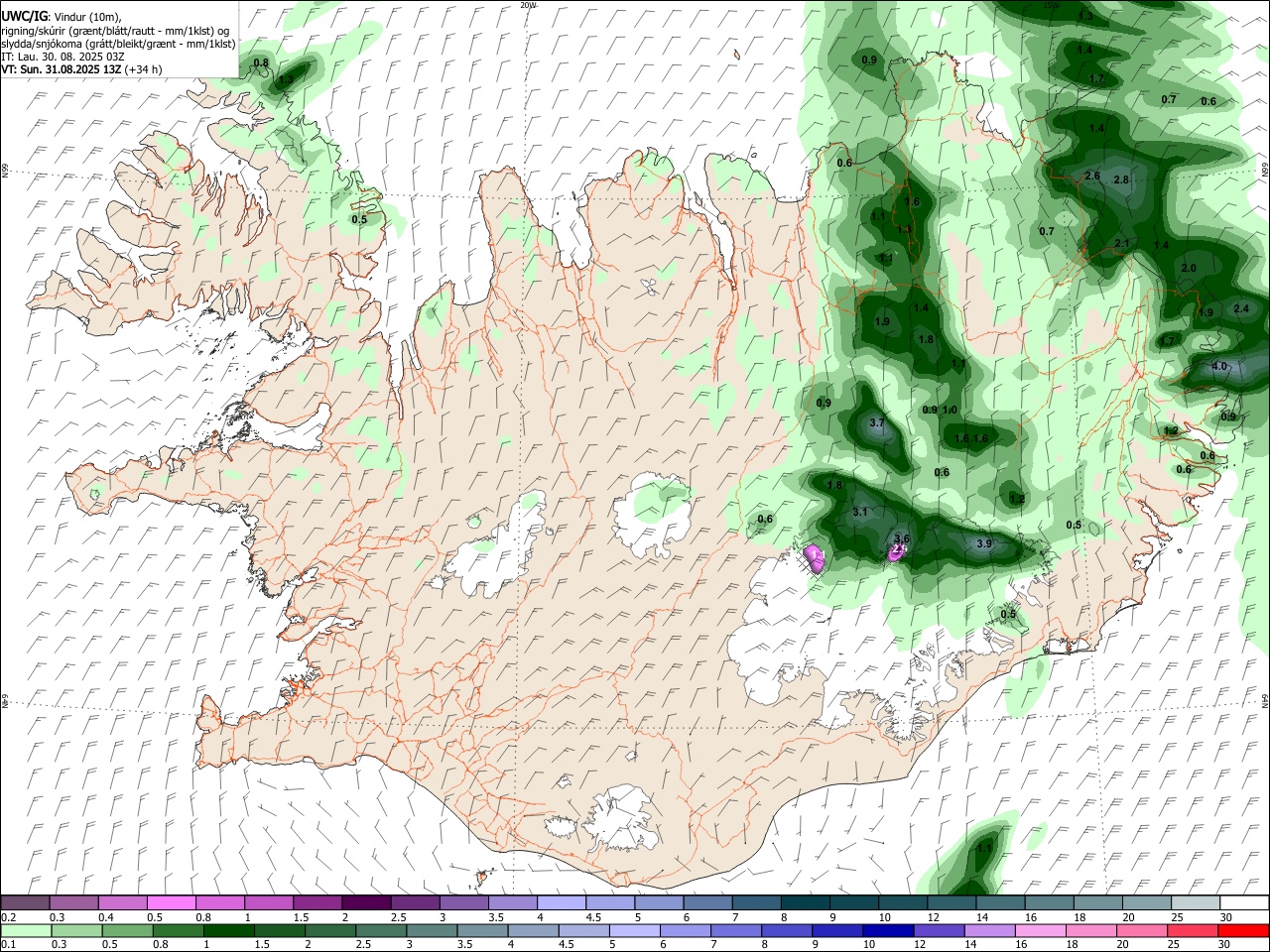Click the 3.7 precipitation value on the map
The image size is (1270, 952).
[x=876, y=422]
